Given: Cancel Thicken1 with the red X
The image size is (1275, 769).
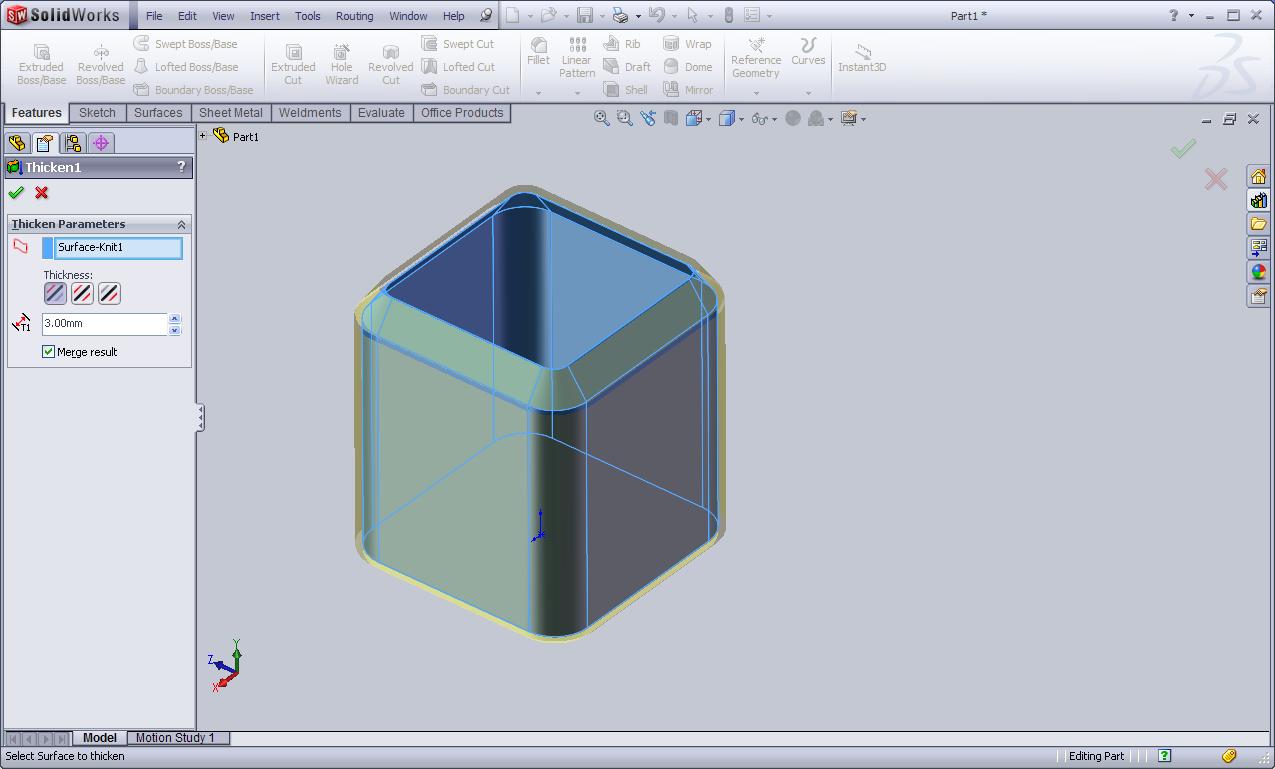Looking at the screenshot, I should 41,192.
